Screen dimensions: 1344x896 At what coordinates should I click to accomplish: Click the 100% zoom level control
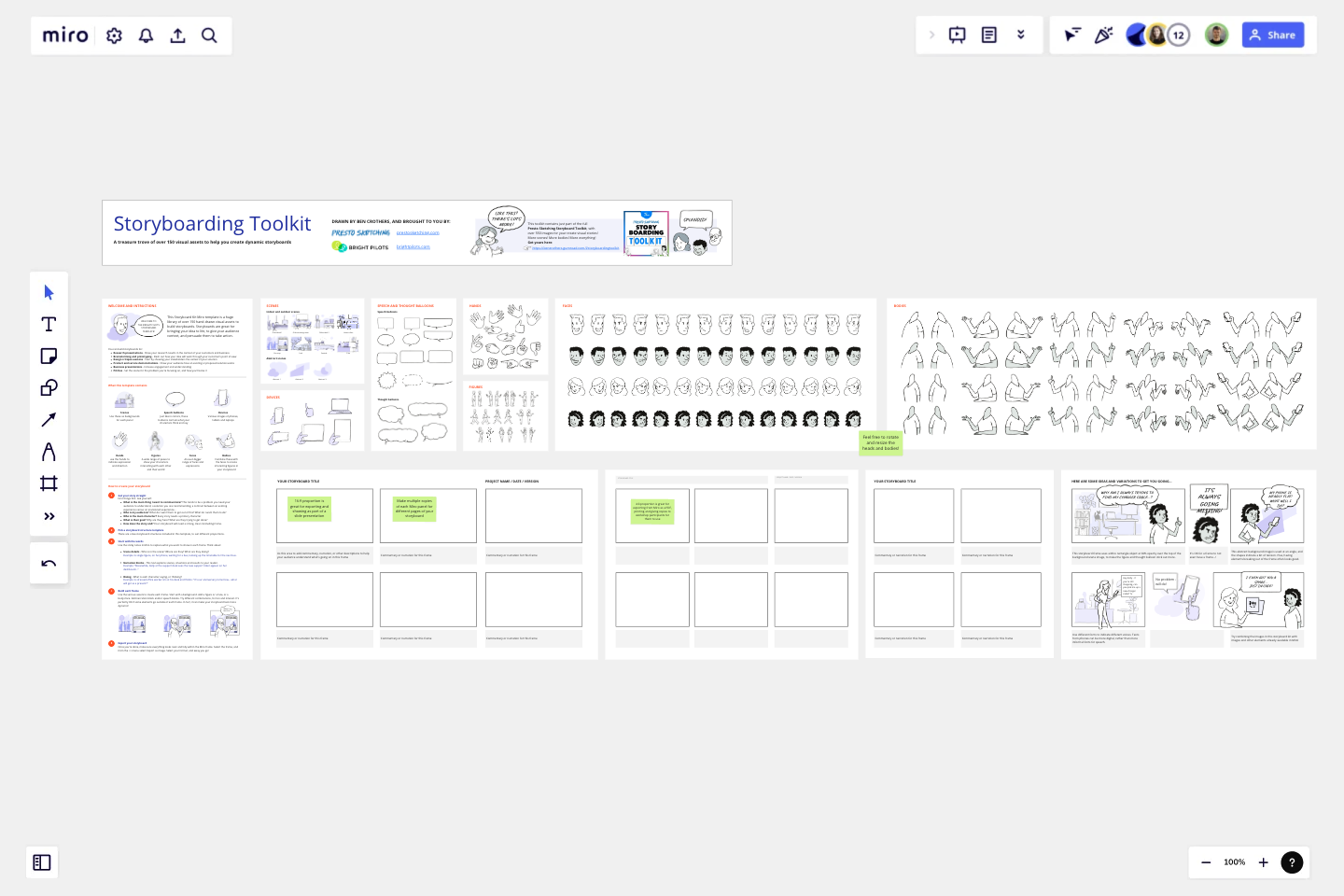(1234, 862)
